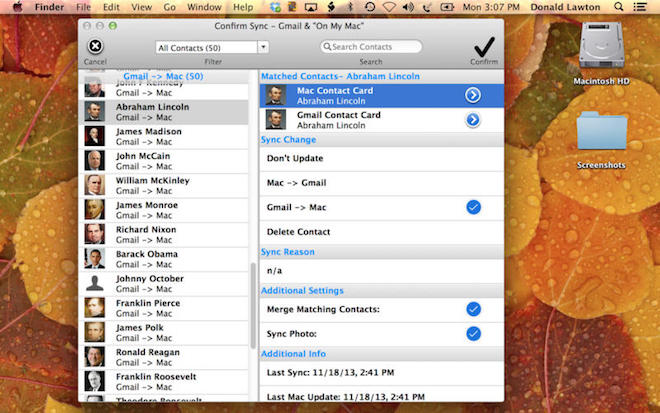Open Notification Center list icon

(640, 7)
